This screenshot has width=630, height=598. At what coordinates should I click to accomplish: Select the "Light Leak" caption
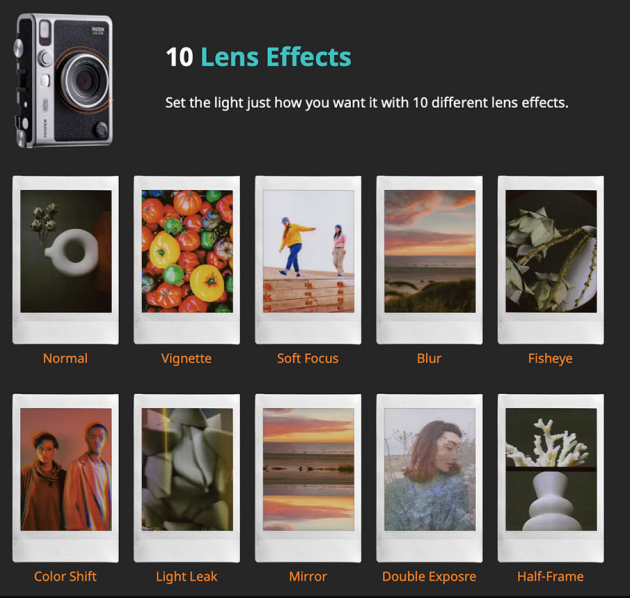(186, 576)
